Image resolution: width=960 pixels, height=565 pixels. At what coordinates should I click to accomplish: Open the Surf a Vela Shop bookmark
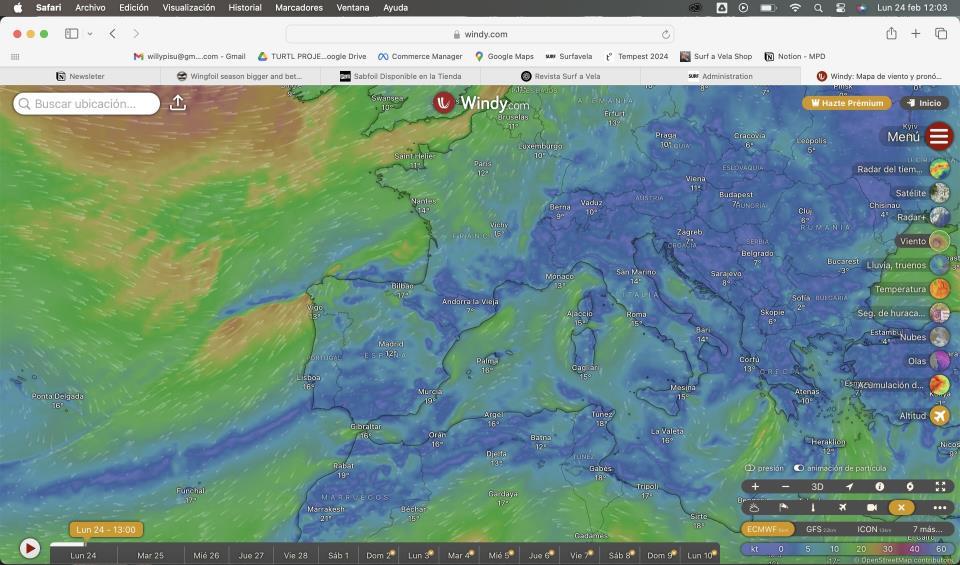click(x=716, y=56)
